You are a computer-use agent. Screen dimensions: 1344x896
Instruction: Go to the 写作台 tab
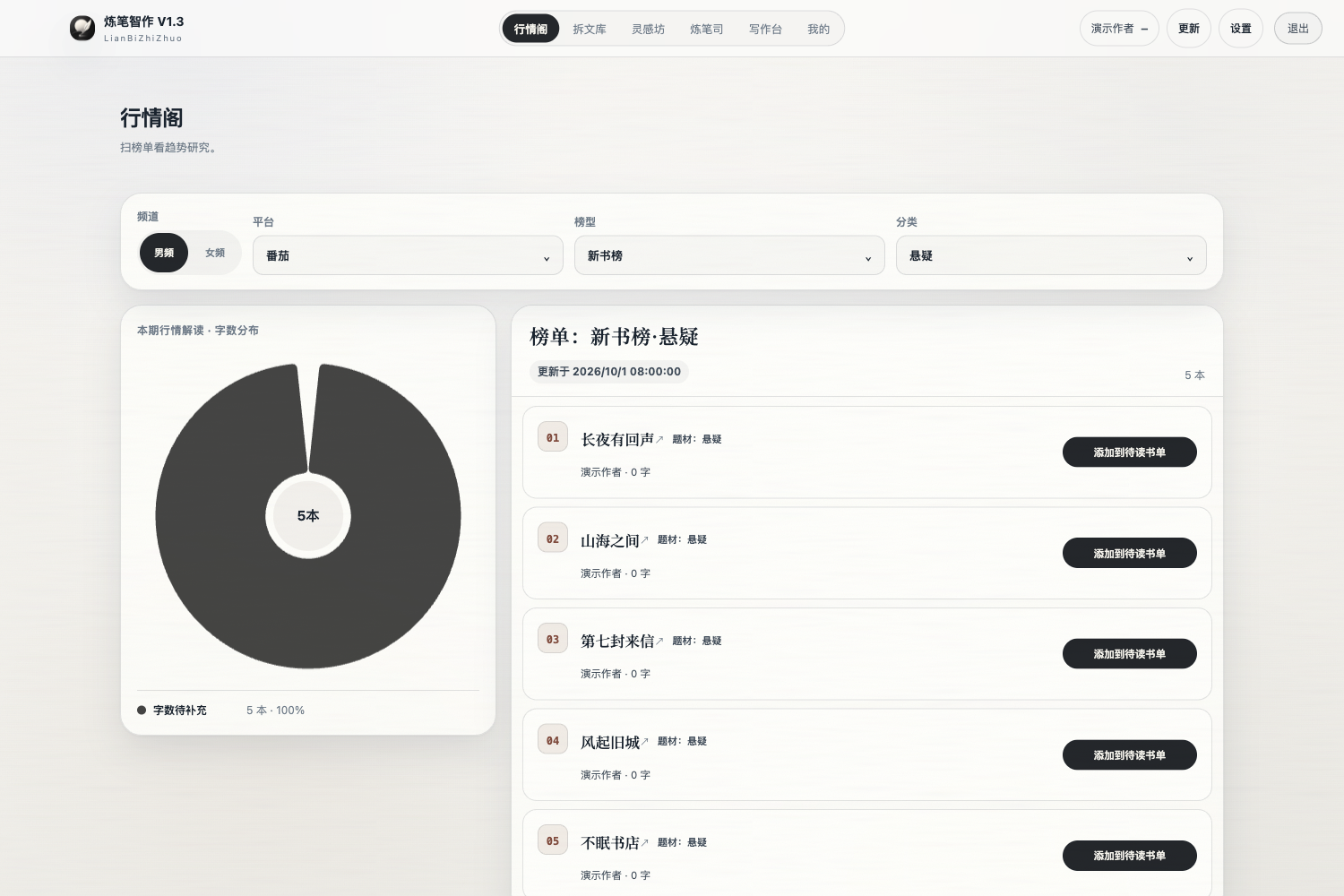(x=765, y=29)
